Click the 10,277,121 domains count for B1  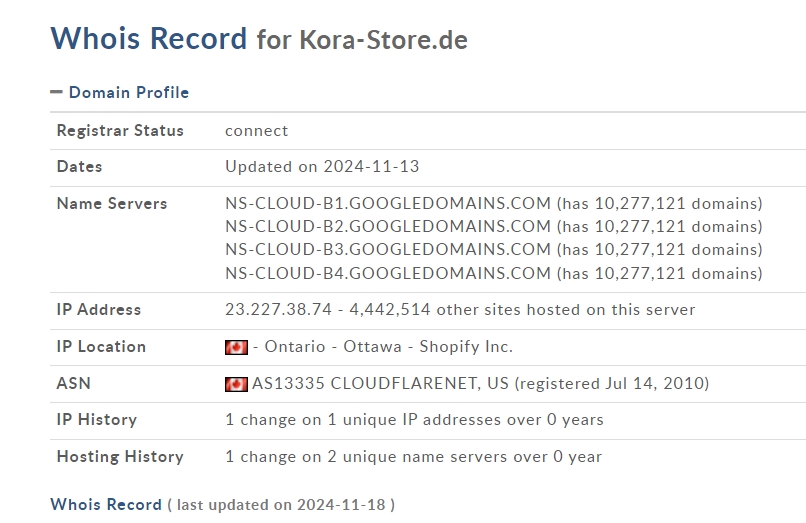(660, 204)
